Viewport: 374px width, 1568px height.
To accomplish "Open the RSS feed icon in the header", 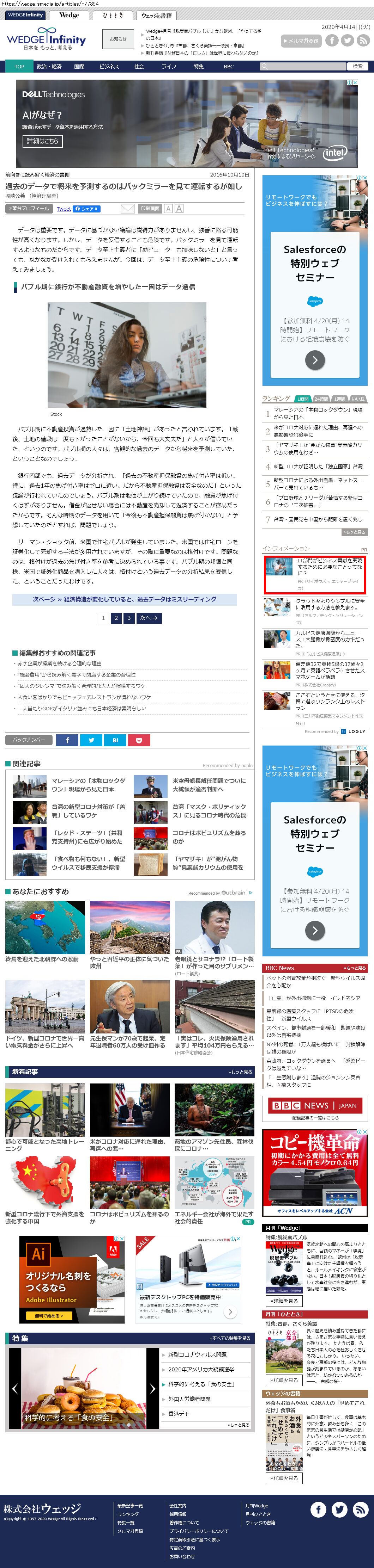I will point(363,41).
